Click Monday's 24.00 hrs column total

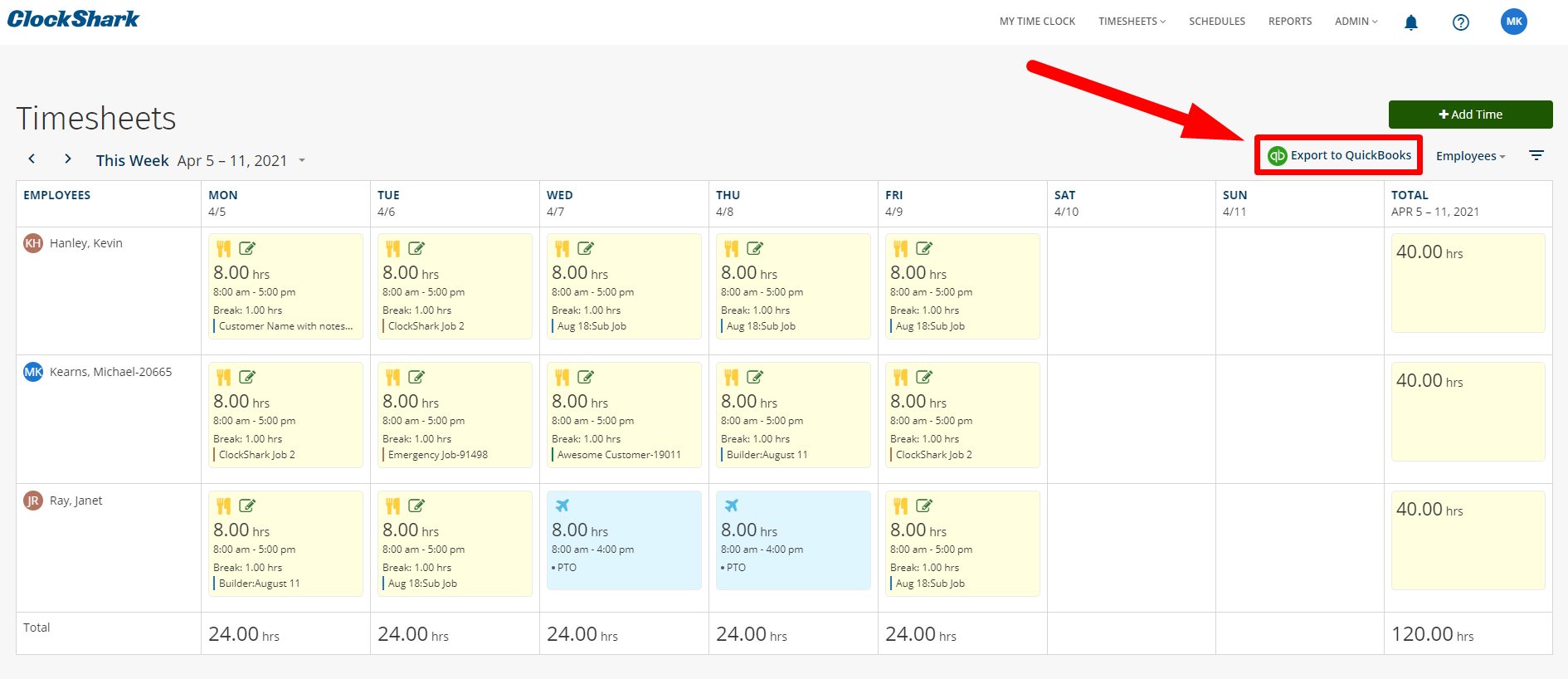point(244,634)
